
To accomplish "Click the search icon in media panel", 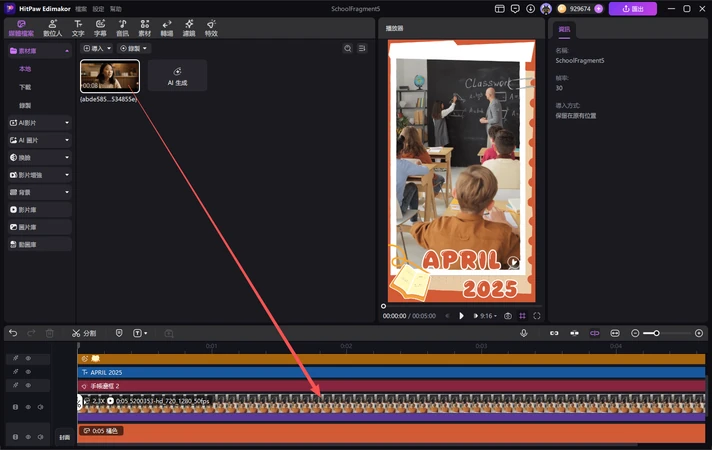I will pyautogui.click(x=348, y=48).
